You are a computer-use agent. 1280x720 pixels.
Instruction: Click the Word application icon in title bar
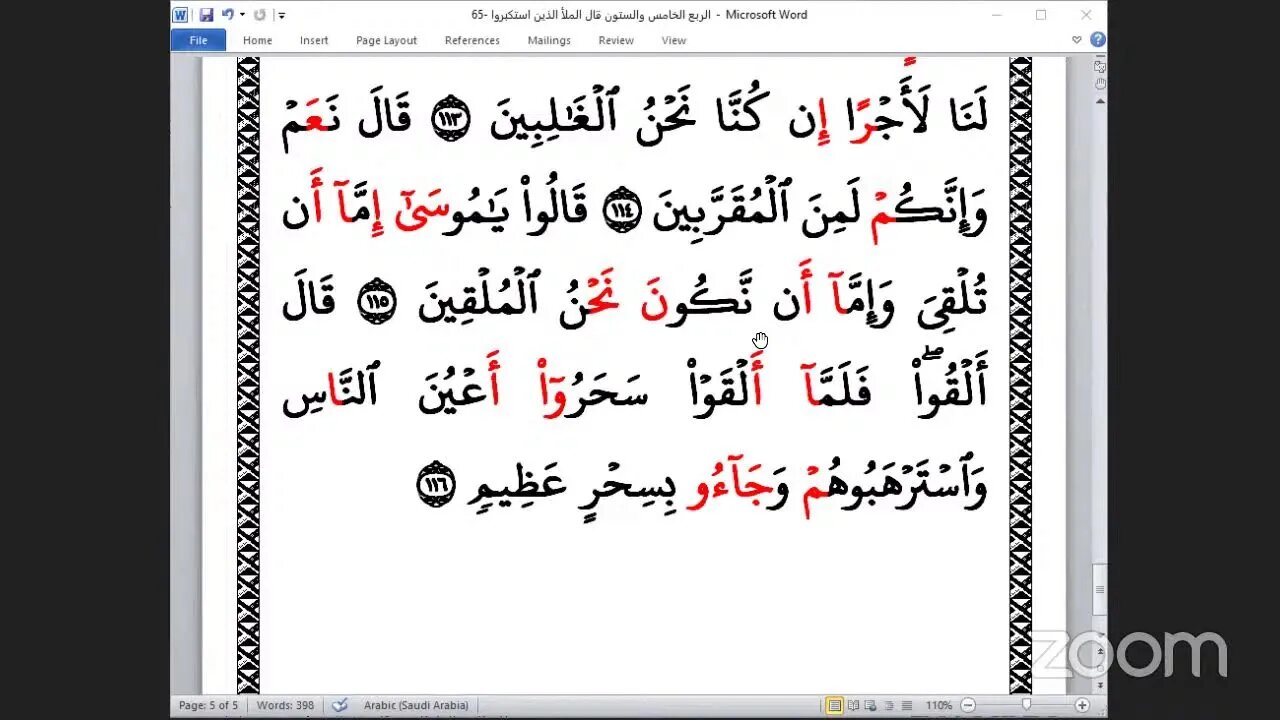pos(180,15)
